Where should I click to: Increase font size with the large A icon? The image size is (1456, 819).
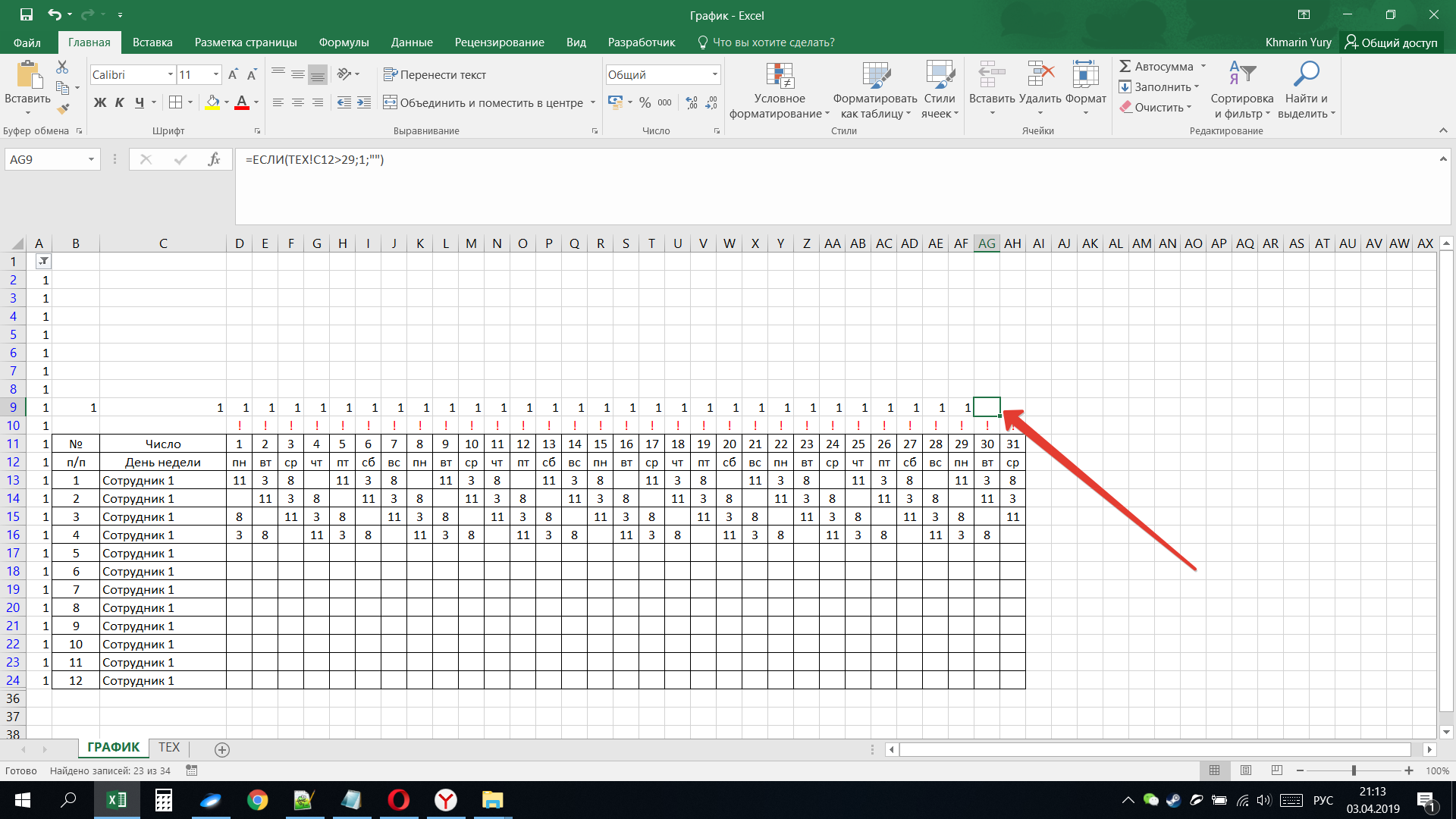(233, 74)
